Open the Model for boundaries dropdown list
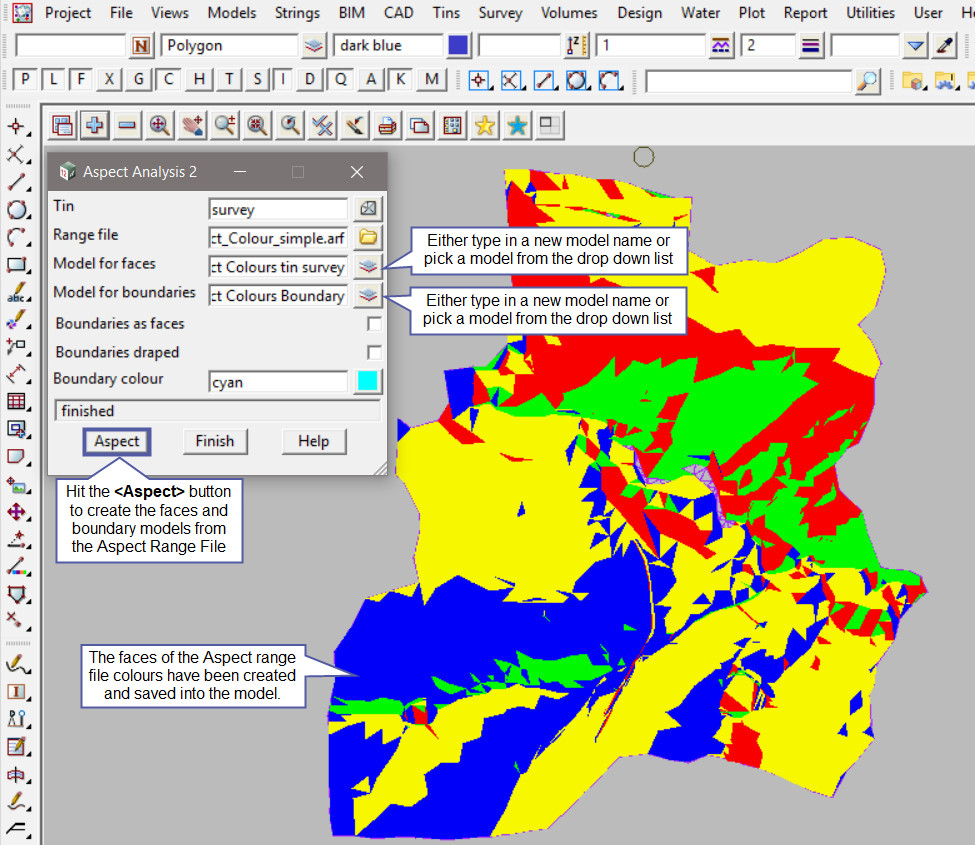975x845 pixels. pyautogui.click(x=368, y=294)
